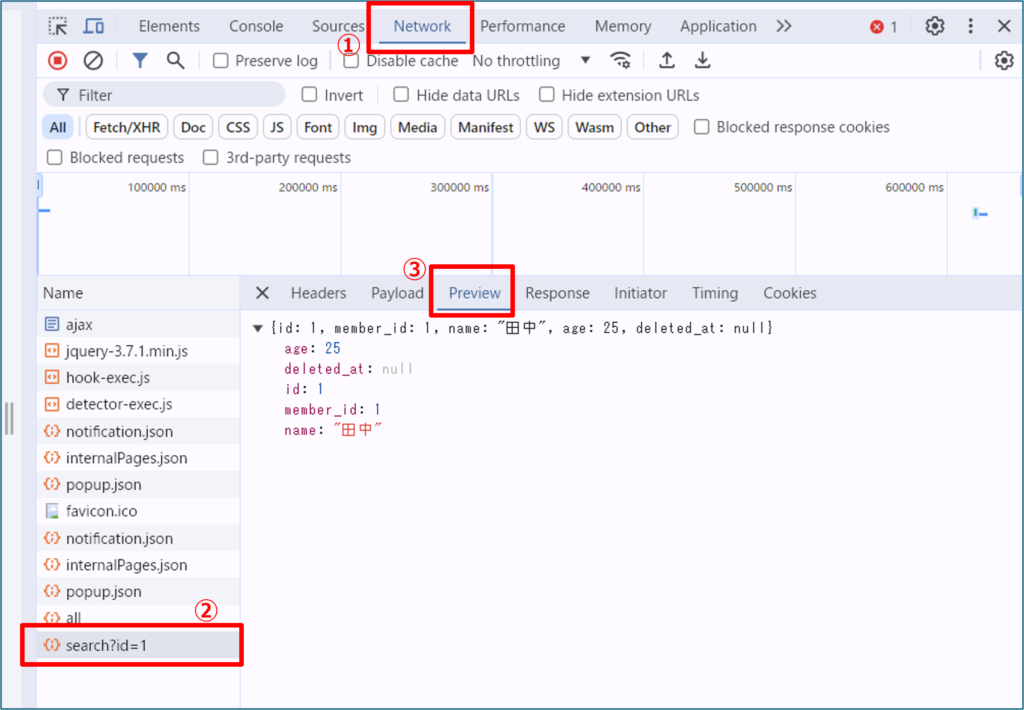Image resolution: width=1024 pixels, height=710 pixels.
Task: Expand more DevTools tabs chevron
Action: coord(784,26)
